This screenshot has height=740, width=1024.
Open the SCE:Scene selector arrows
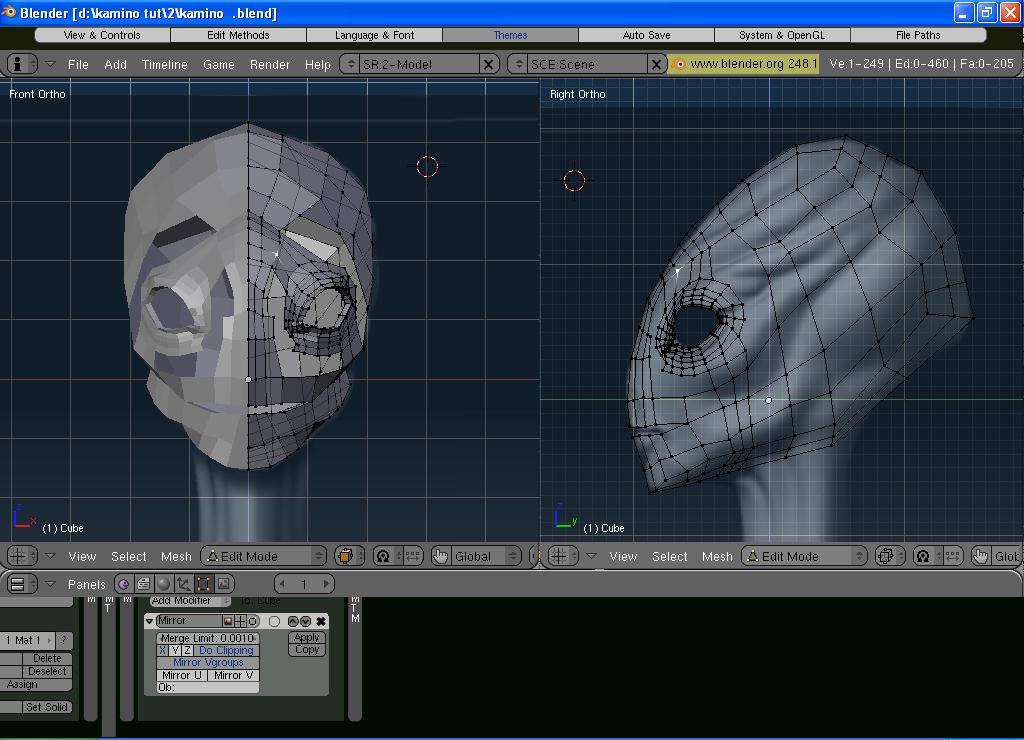coord(519,64)
